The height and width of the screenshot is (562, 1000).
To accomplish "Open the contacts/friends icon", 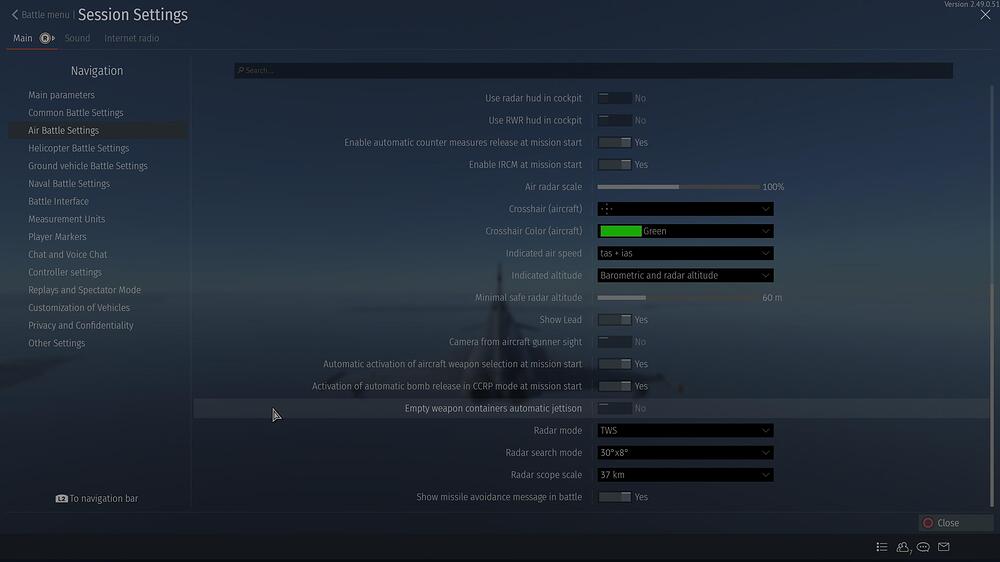I will pos(903,547).
